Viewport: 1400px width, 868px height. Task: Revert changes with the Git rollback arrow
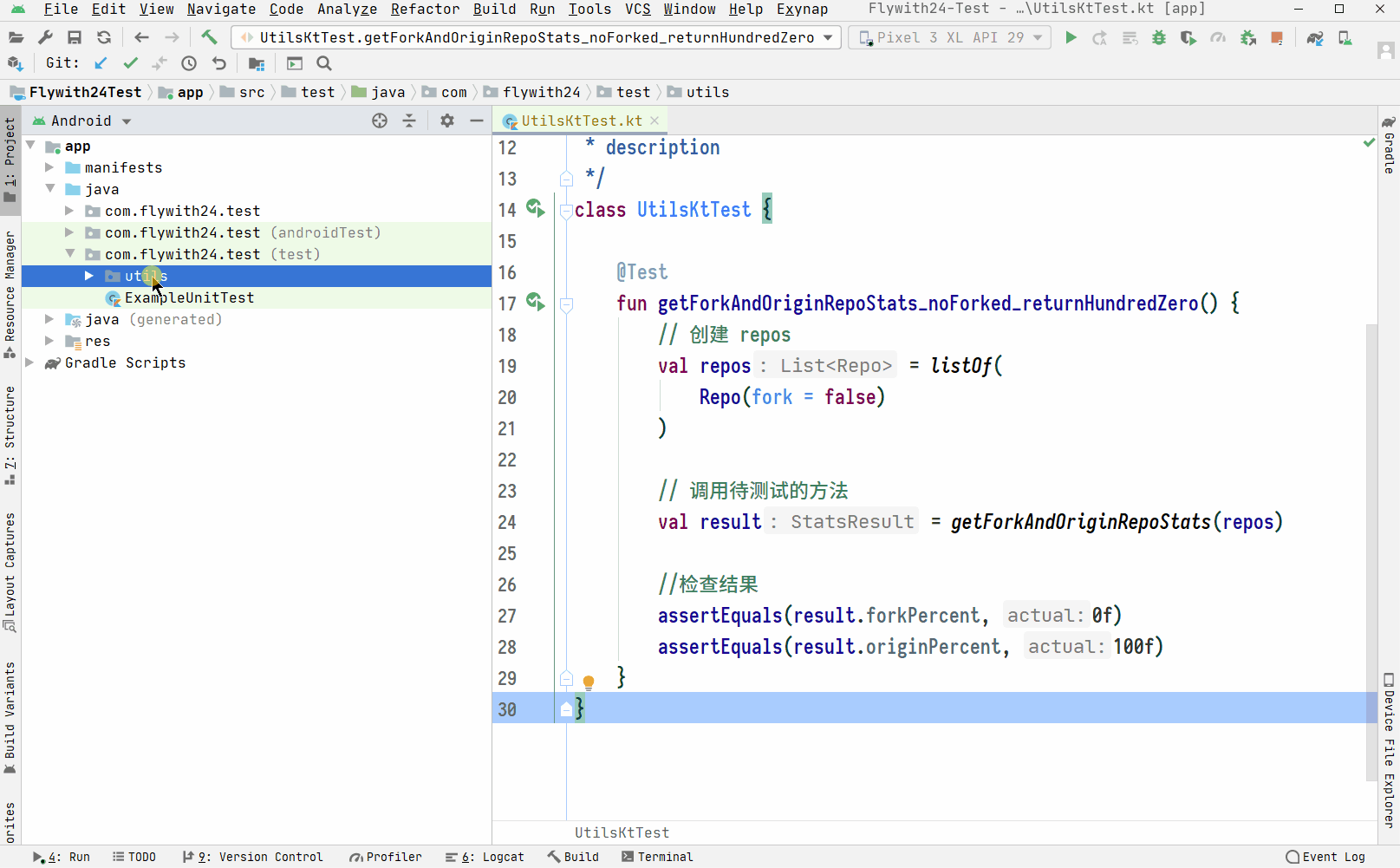pos(218,63)
